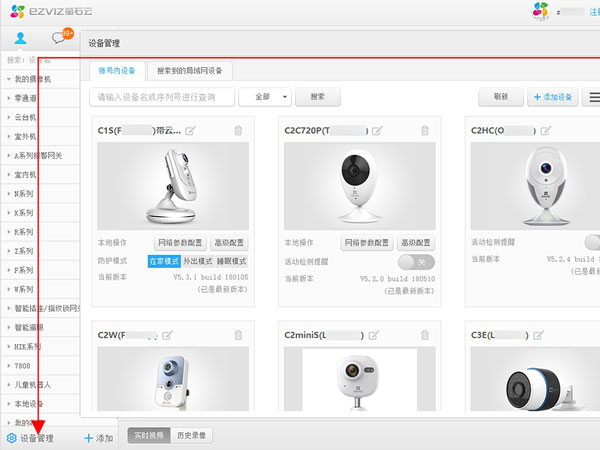600x450 pixels.
Task: Switch to 搜索到的局域网设备 tab
Action: tap(190, 71)
